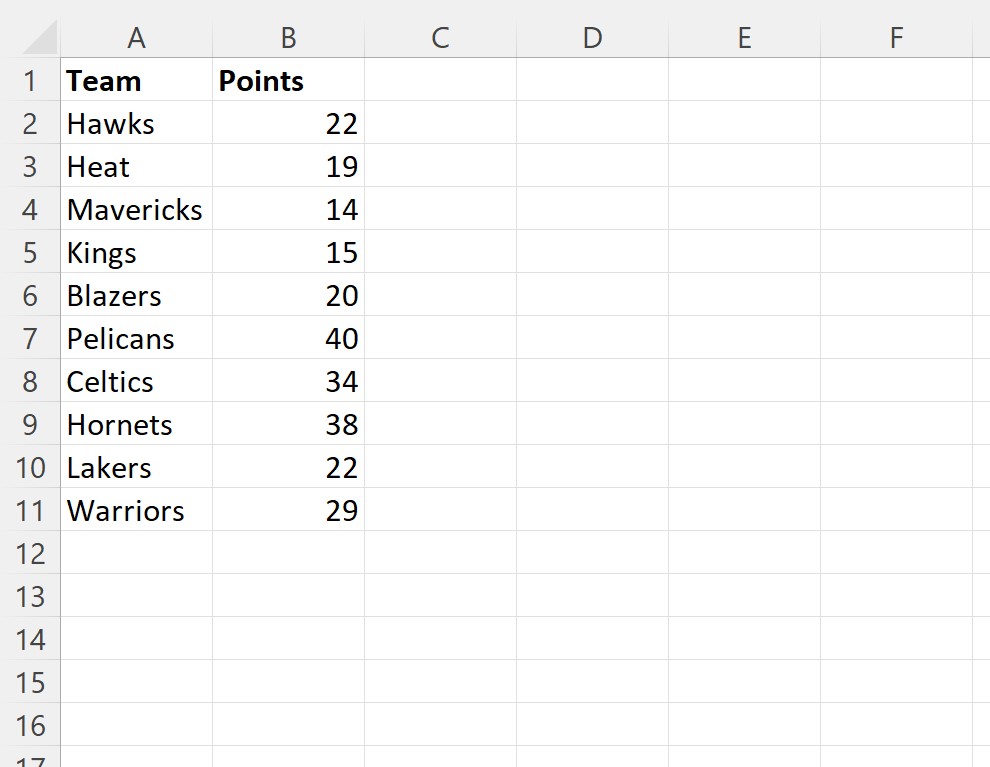Select column C header
990x767 pixels.
point(441,38)
